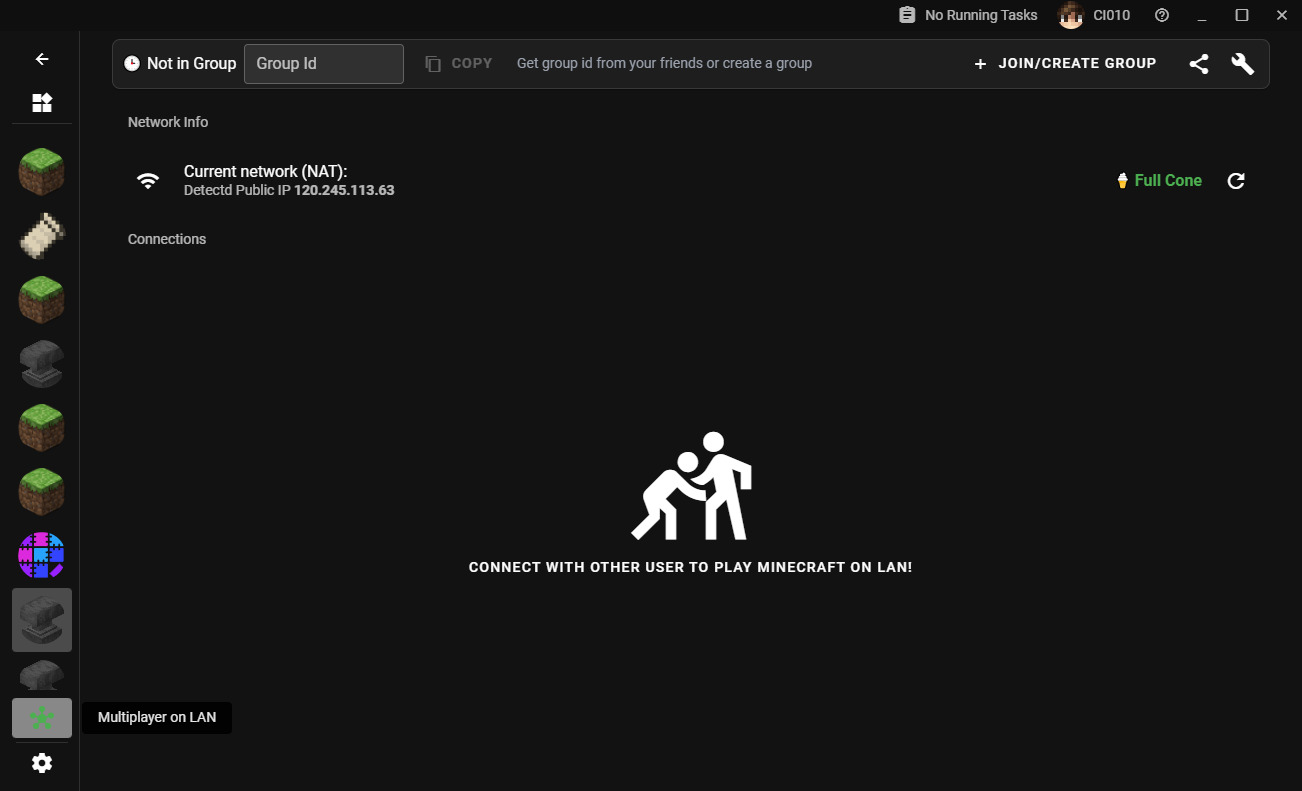Click the clock icon beside Not in Group
The height and width of the screenshot is (791, 1302).
coord(132,63)
